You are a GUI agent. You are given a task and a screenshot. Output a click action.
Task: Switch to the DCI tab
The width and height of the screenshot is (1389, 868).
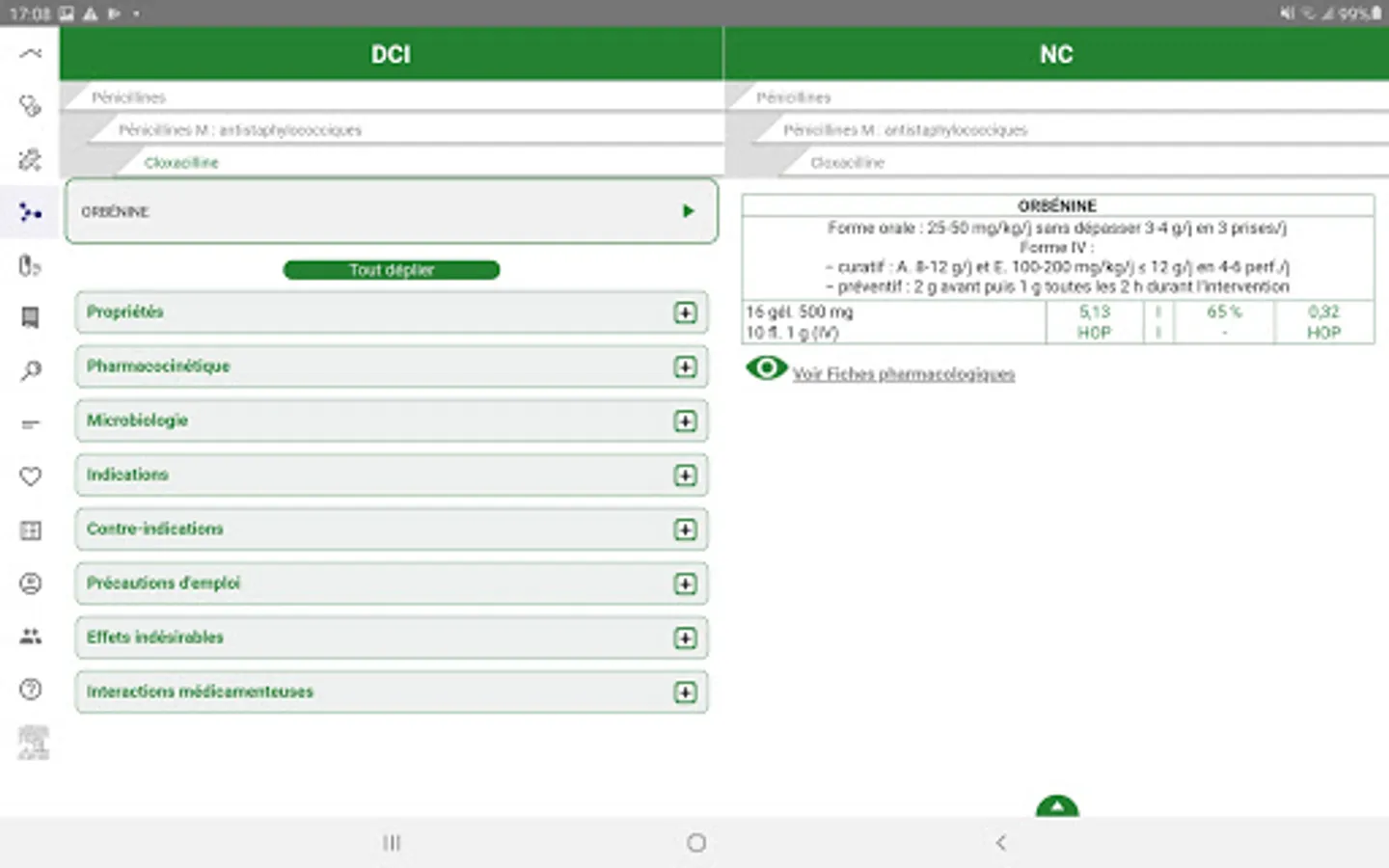[x=391, y=54]
